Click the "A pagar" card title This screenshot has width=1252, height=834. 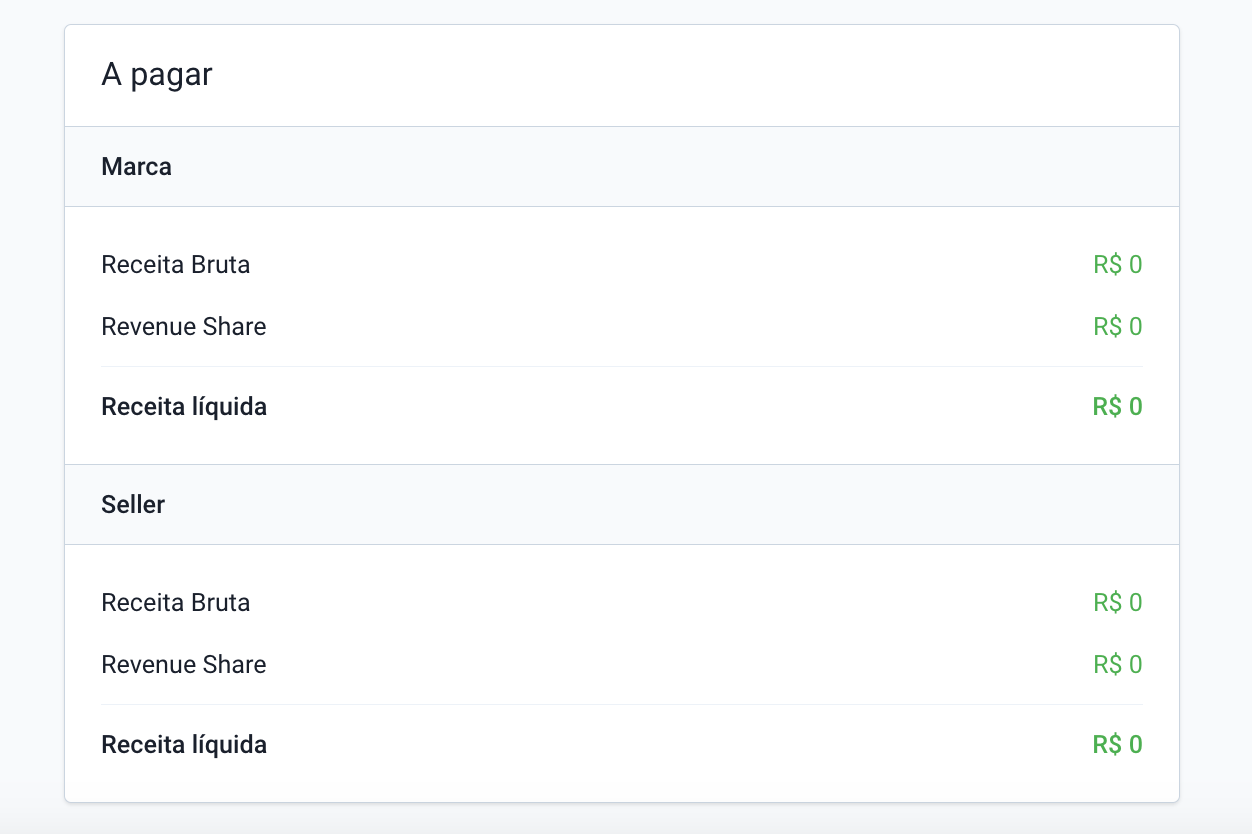click(157, 75)
